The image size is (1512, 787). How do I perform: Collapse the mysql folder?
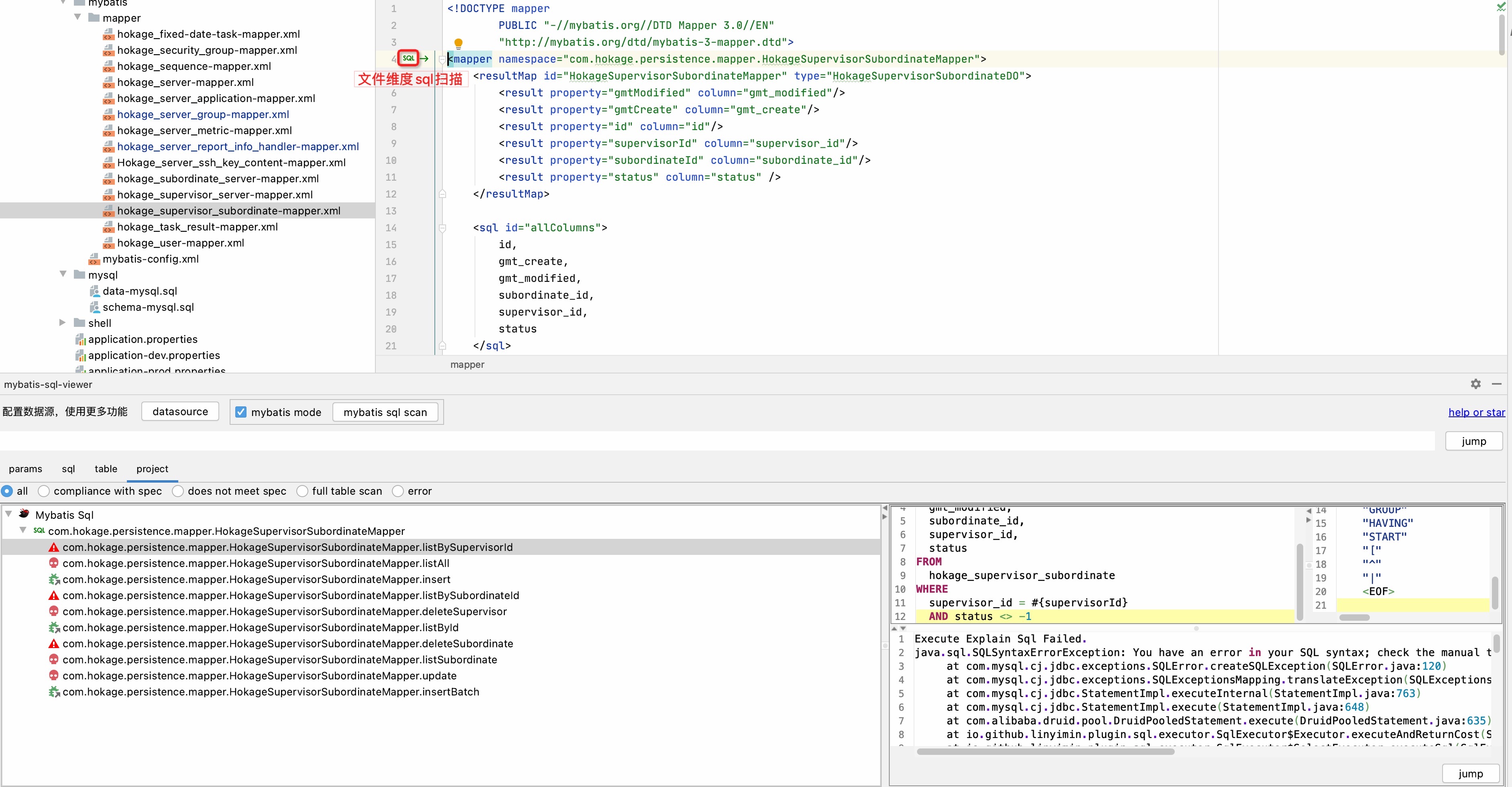click(63, 275)
